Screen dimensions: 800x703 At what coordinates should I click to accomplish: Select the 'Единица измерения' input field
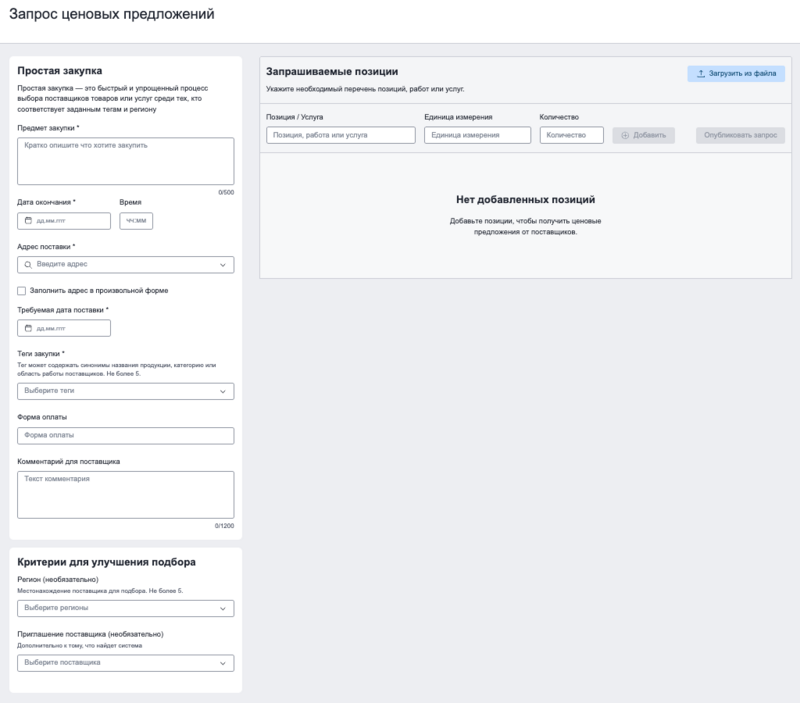pos(477,135)
